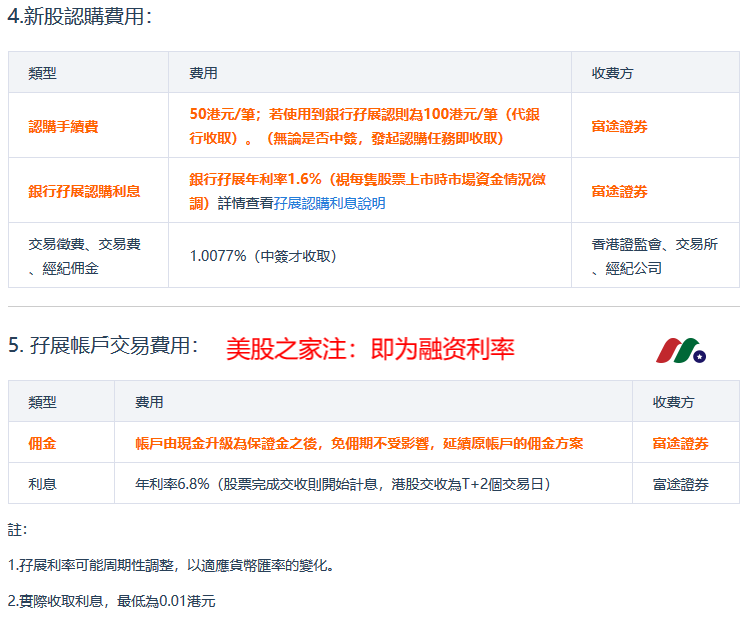Click the red-green logo icon
This screenshot has width=746, height=620.
click(x=681, y=351)
